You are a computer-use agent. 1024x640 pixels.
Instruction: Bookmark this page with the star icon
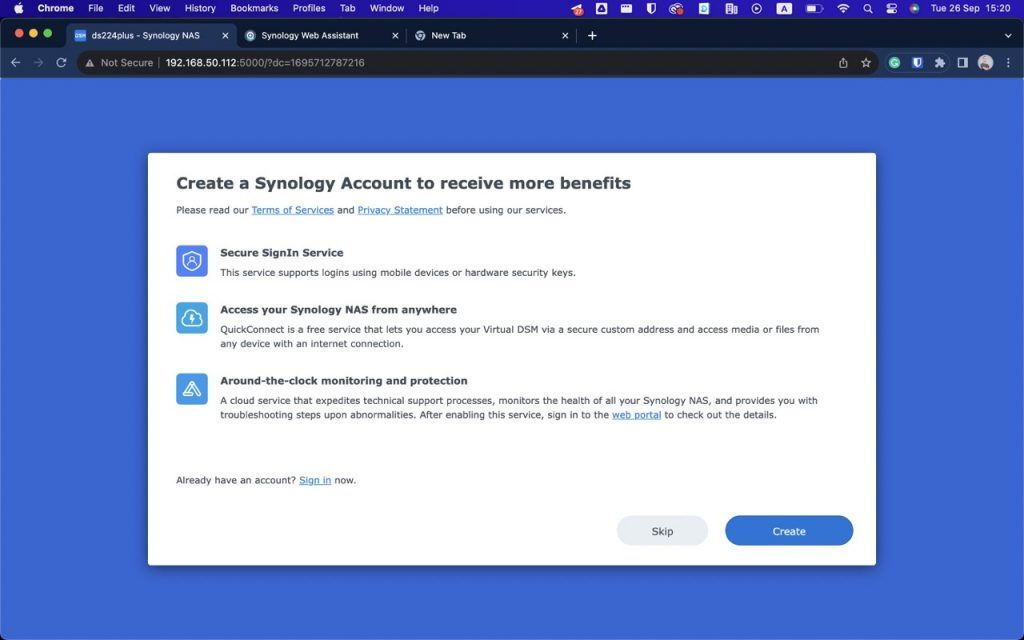(x=866, y=63)
